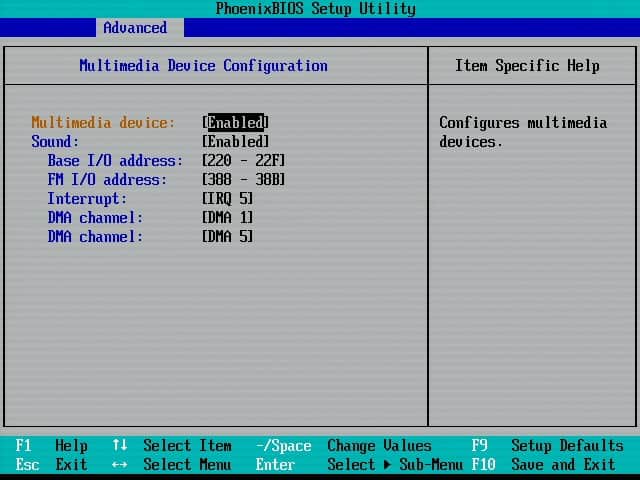Viewport: 640px width, 480px height.
Task: Click the -/Space Change Values shortcut
Action: [344, 446]
